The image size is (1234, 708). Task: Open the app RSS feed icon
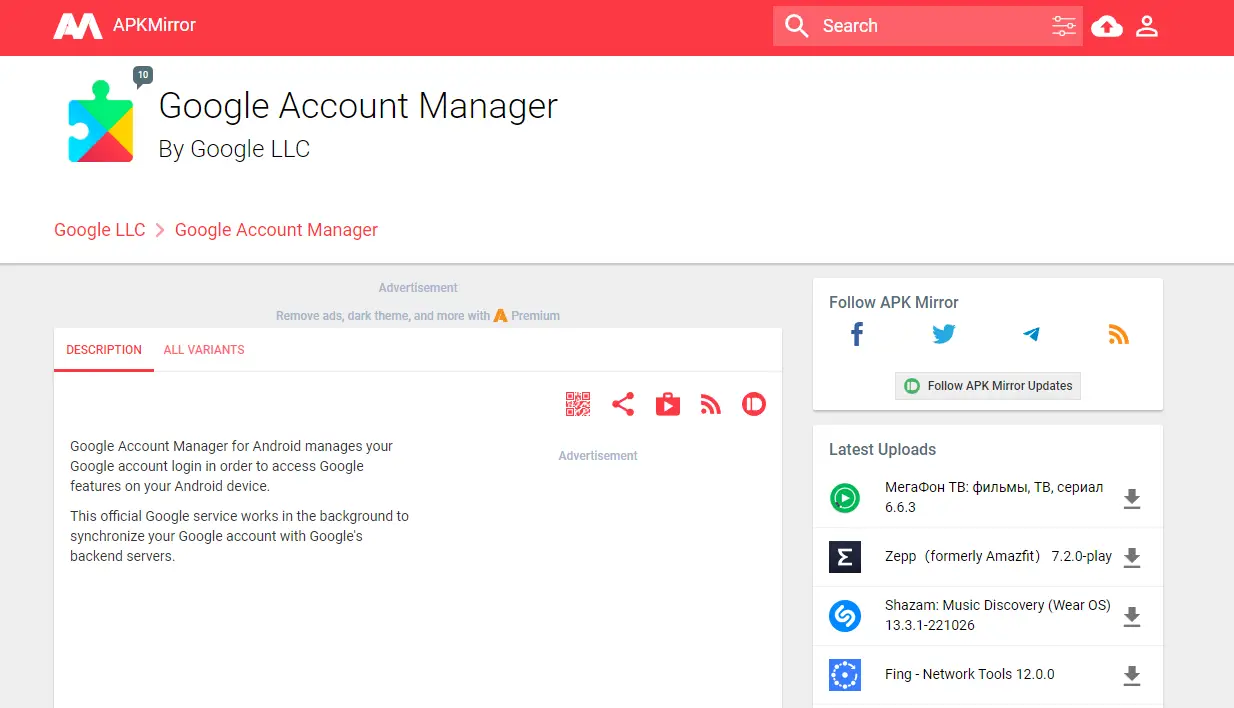(711, 404)
